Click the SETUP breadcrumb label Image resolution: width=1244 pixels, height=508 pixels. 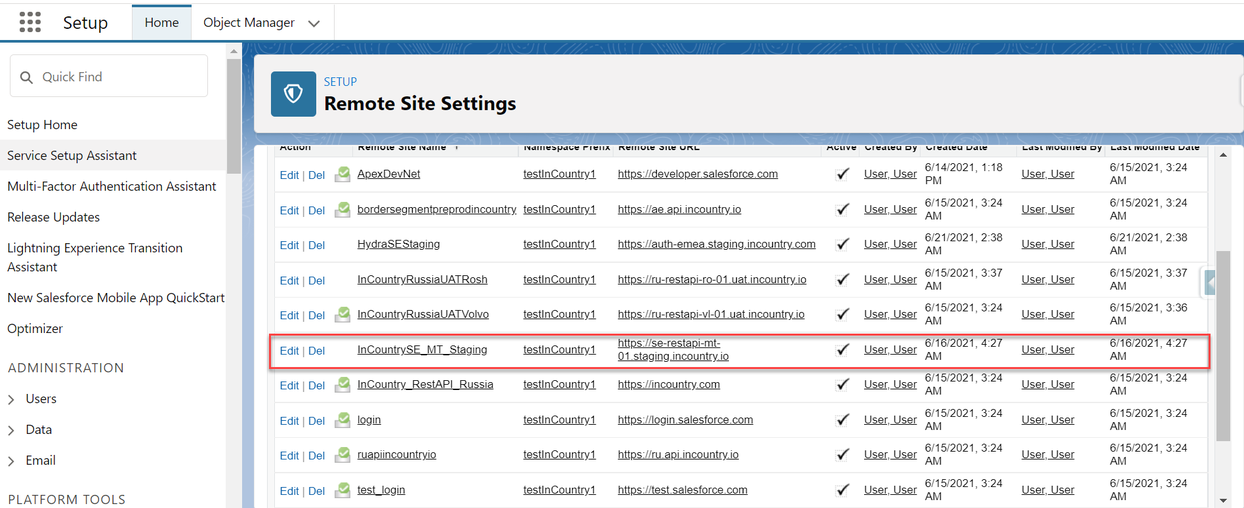[340, 82]
